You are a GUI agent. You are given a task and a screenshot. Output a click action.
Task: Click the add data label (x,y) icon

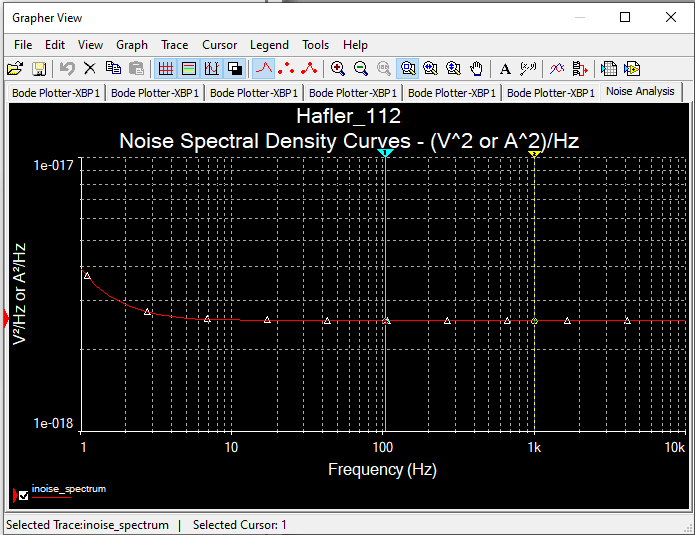tap(528, 69)
